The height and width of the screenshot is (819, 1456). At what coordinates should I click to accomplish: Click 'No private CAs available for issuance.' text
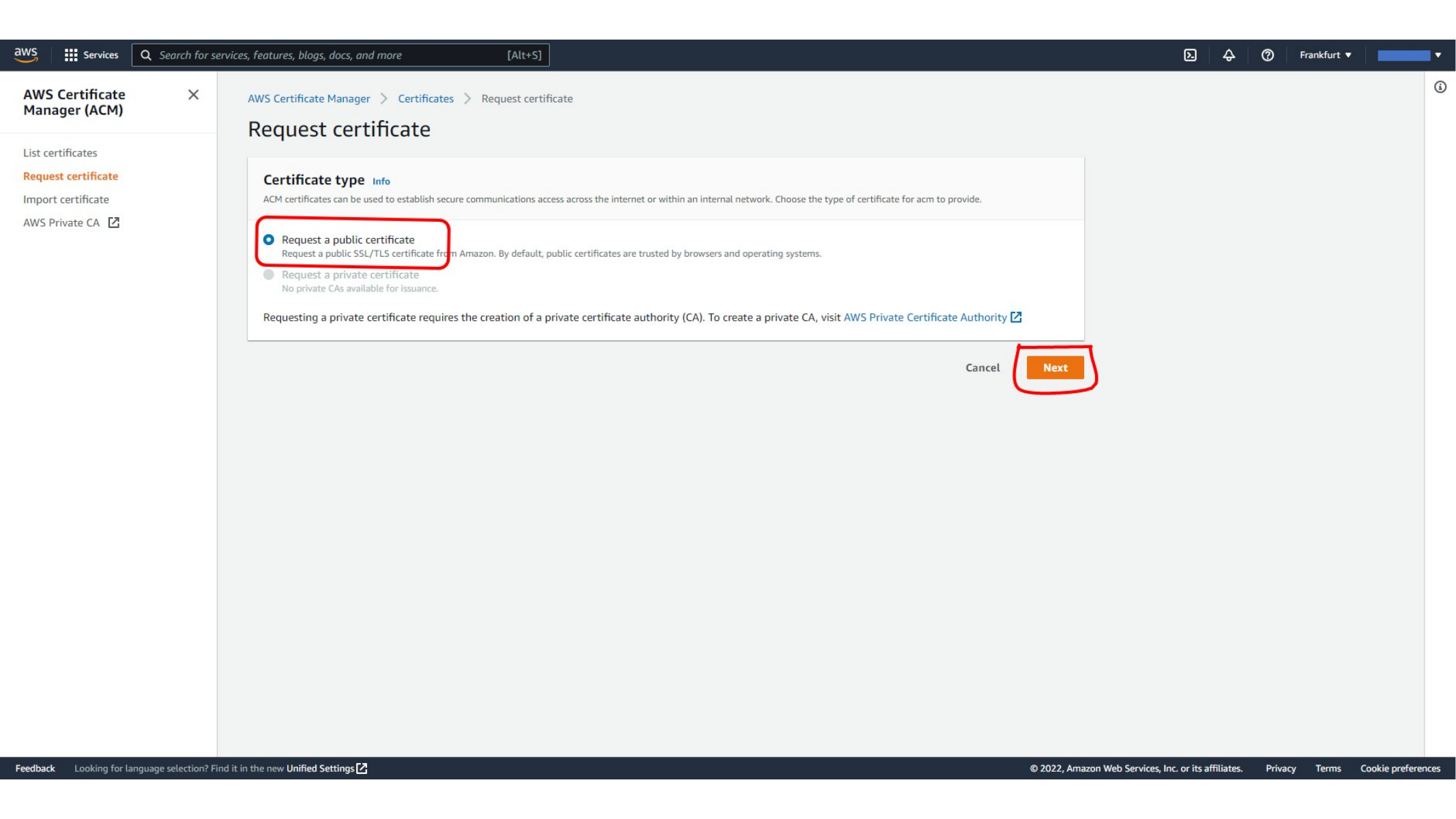point(360,289)
